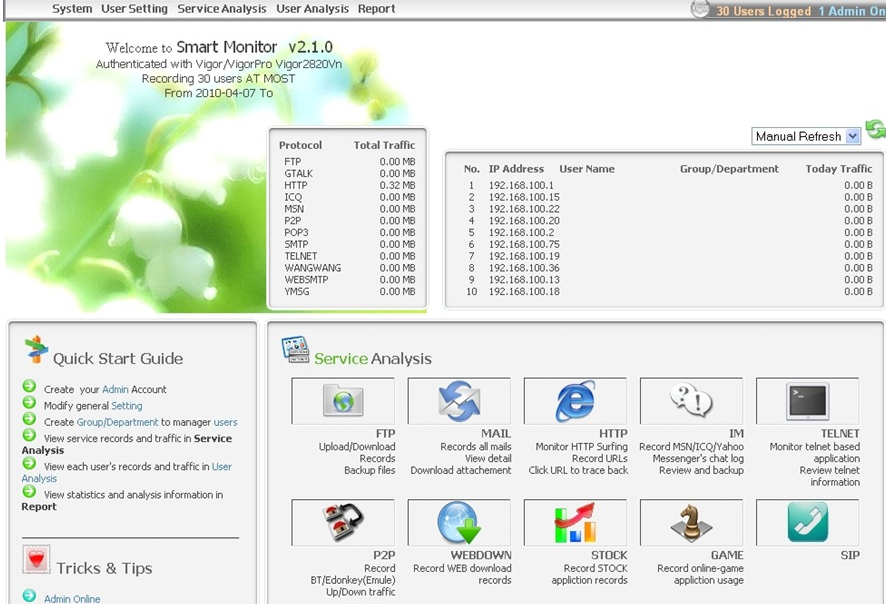Click the Tricks & Tips heart icon

[37, 559]
